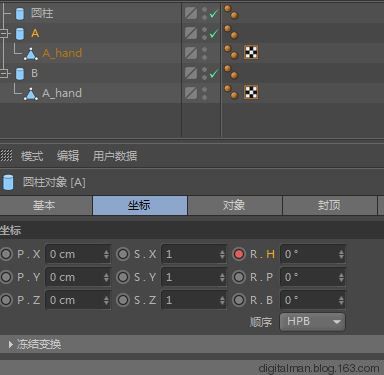Click the stepper arrows of the R.H field
This screenshot has height=375, width=384.
[341, 254]
